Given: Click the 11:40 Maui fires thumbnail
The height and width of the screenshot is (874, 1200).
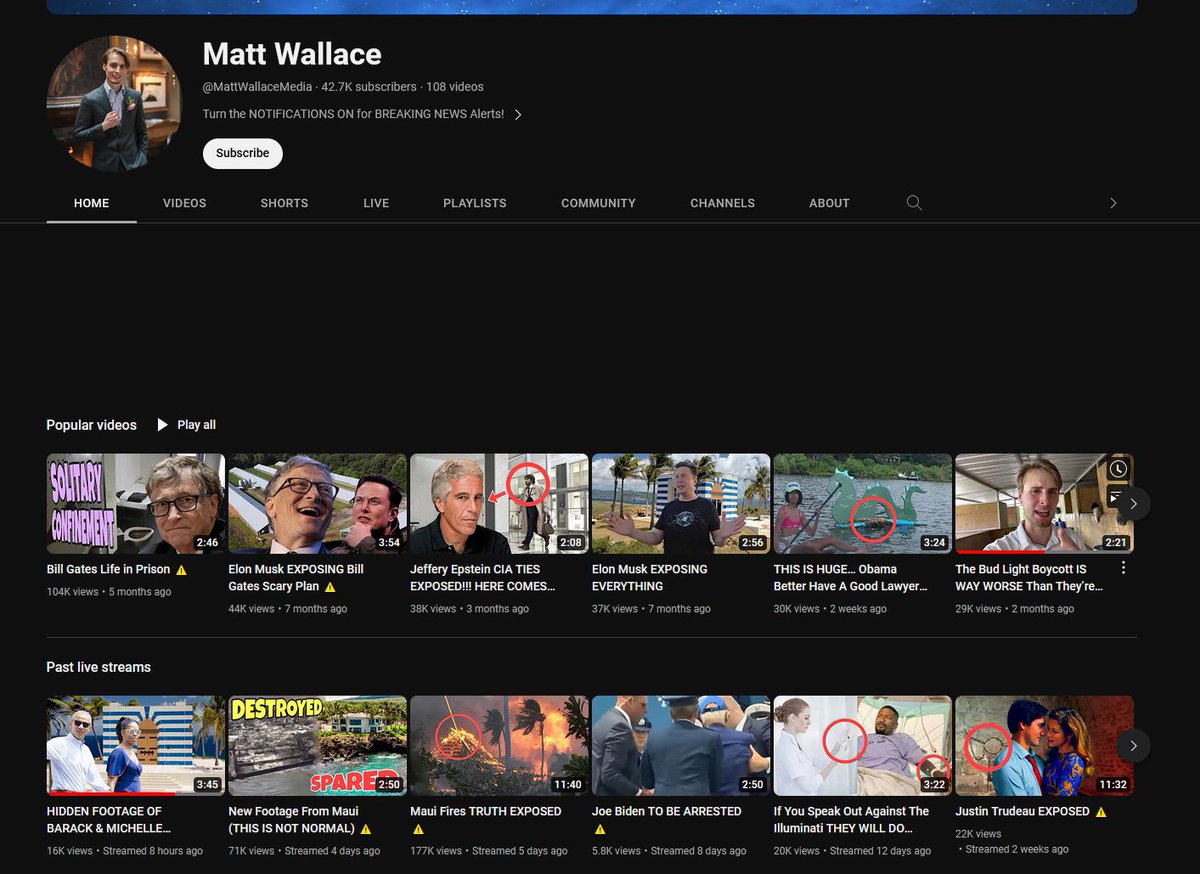Looking at the screenshot, I should [x=499, y=746].
